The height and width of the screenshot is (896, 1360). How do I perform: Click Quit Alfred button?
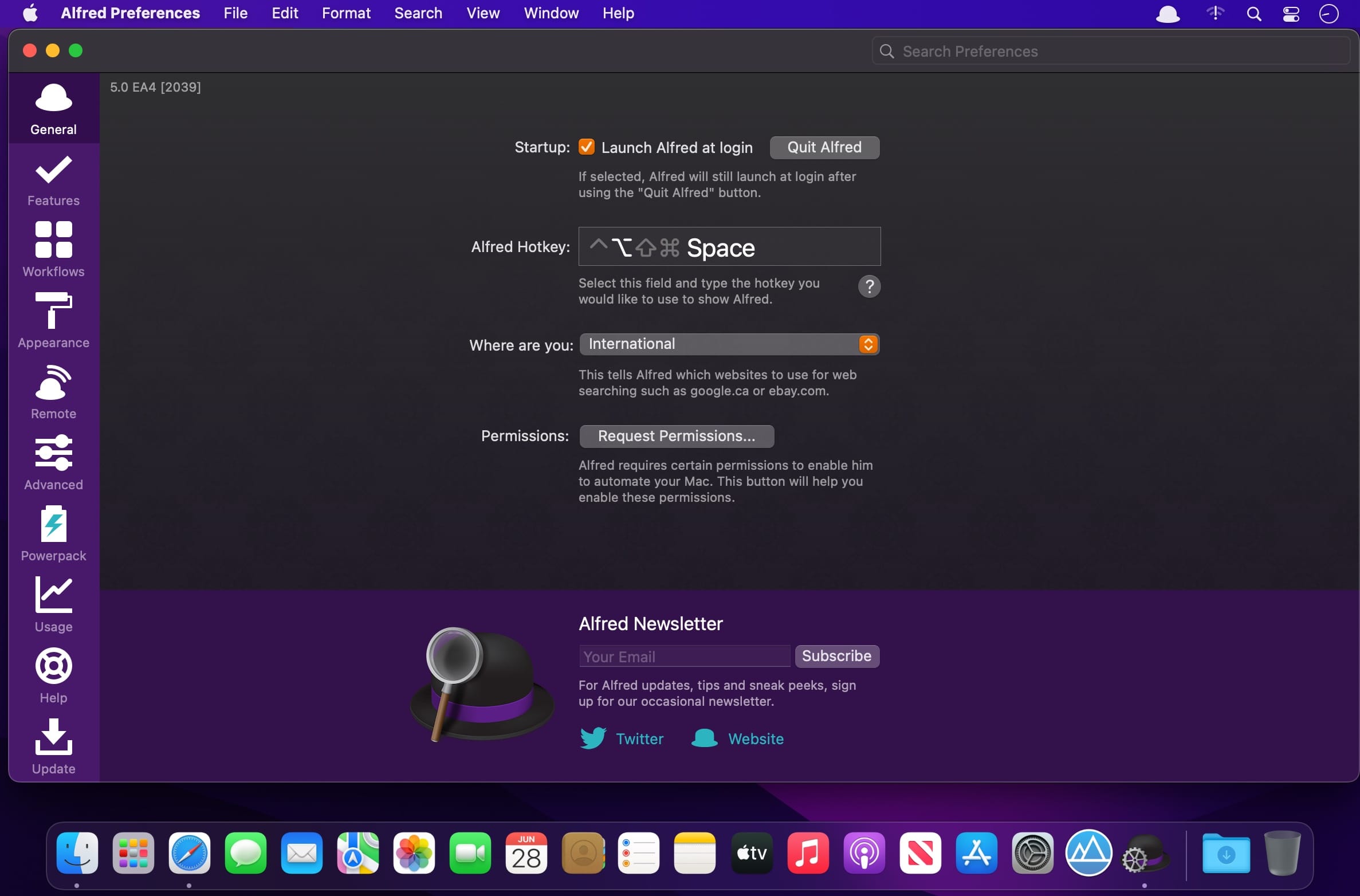coord(825,147)
